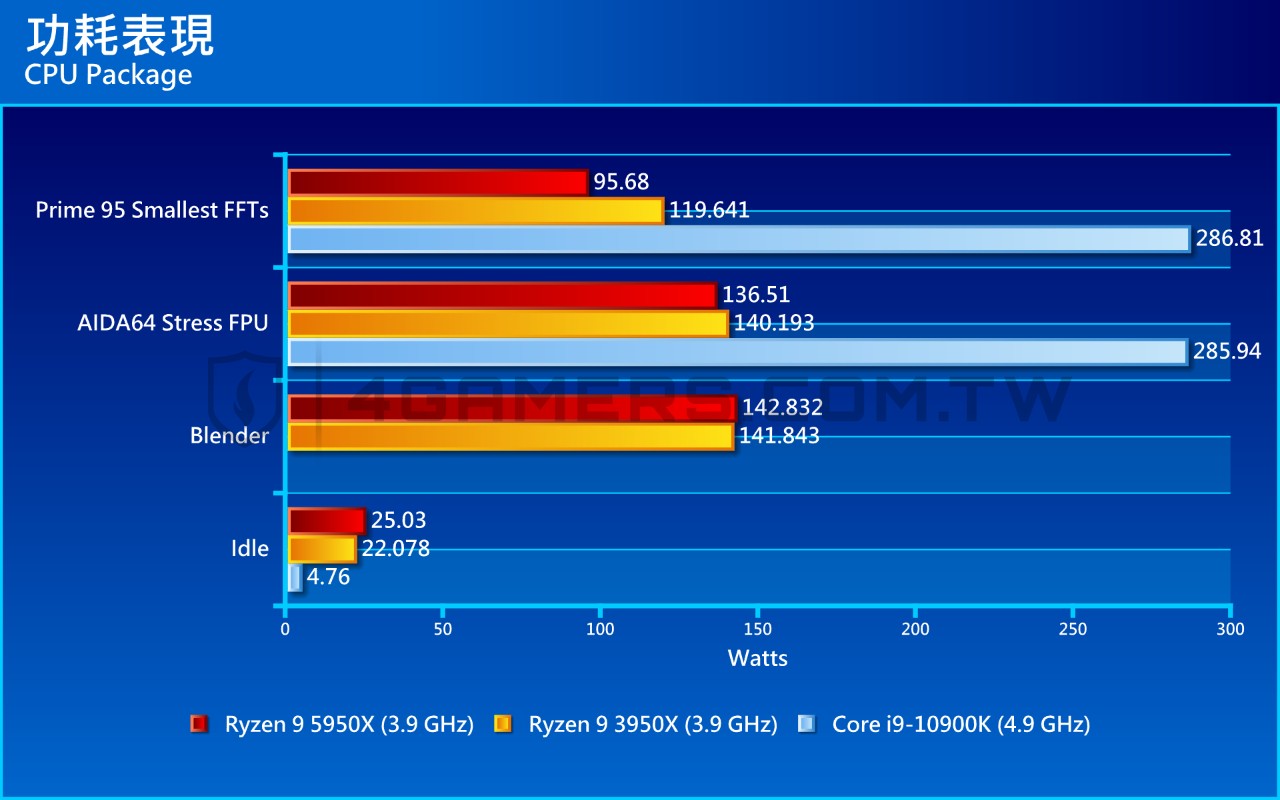Click the data value 22.078

coord(396,549)
